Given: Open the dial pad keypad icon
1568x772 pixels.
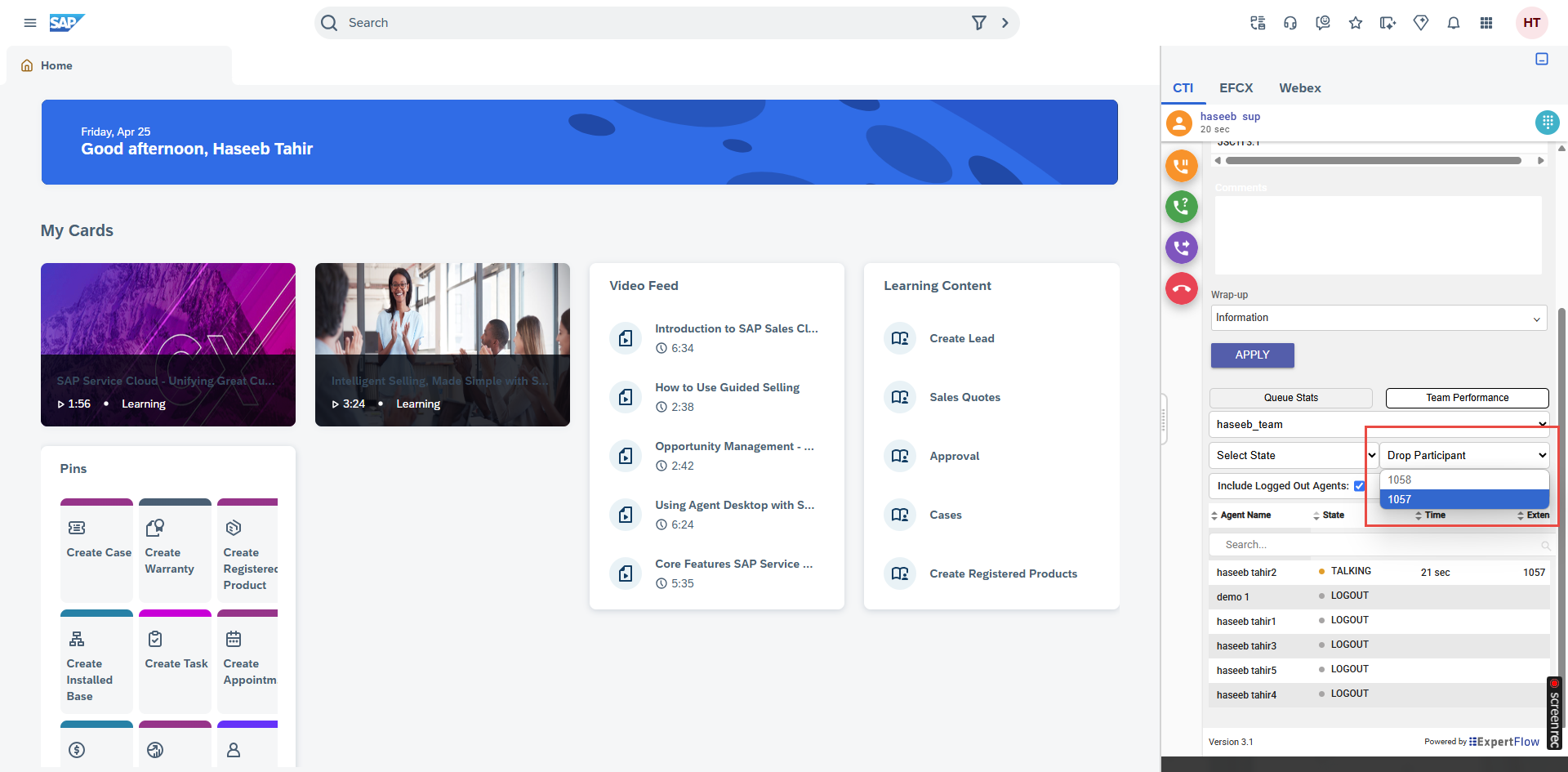Looking at the screenshot, I should point(1547,123).
